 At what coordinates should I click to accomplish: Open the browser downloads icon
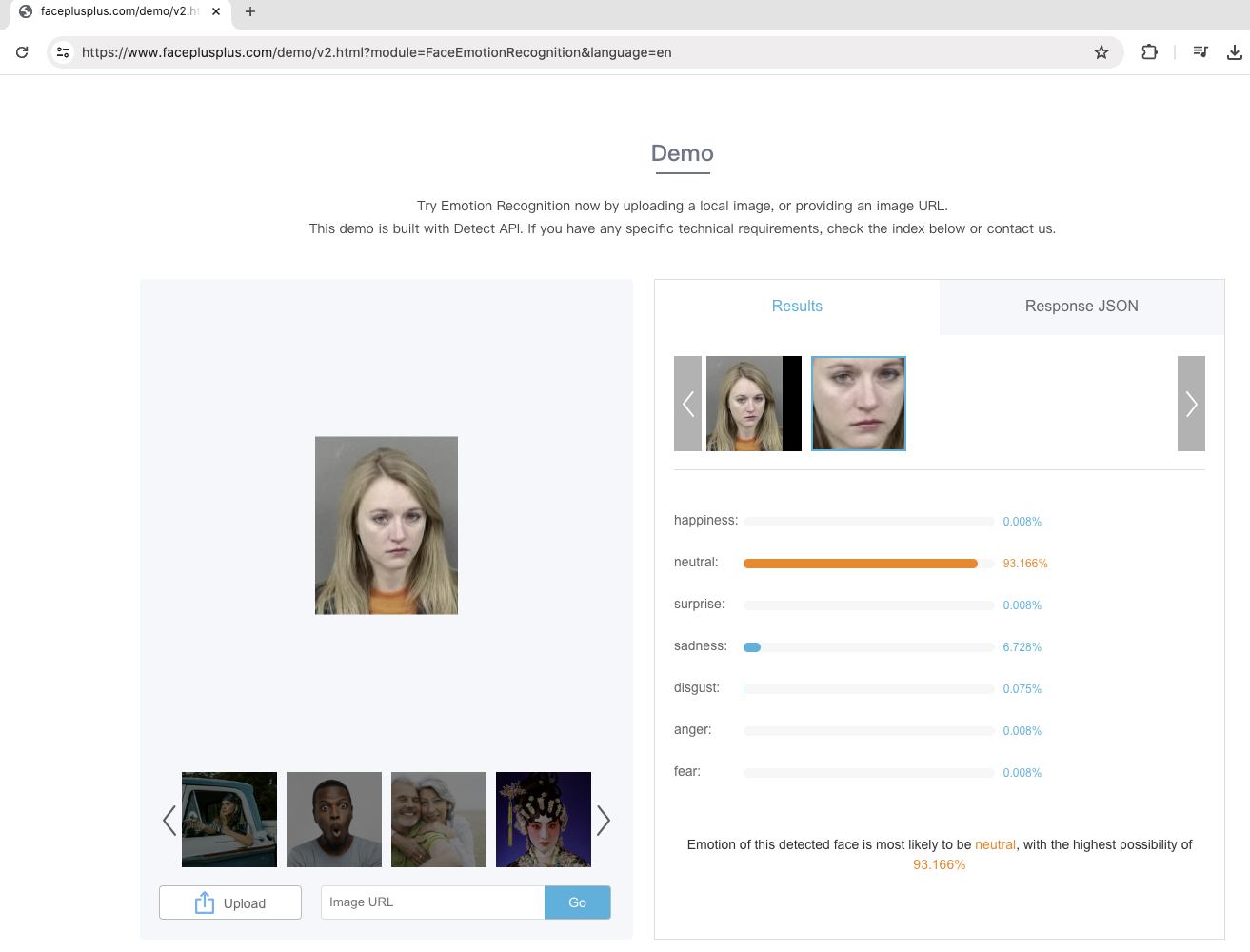click(1235, 52)
